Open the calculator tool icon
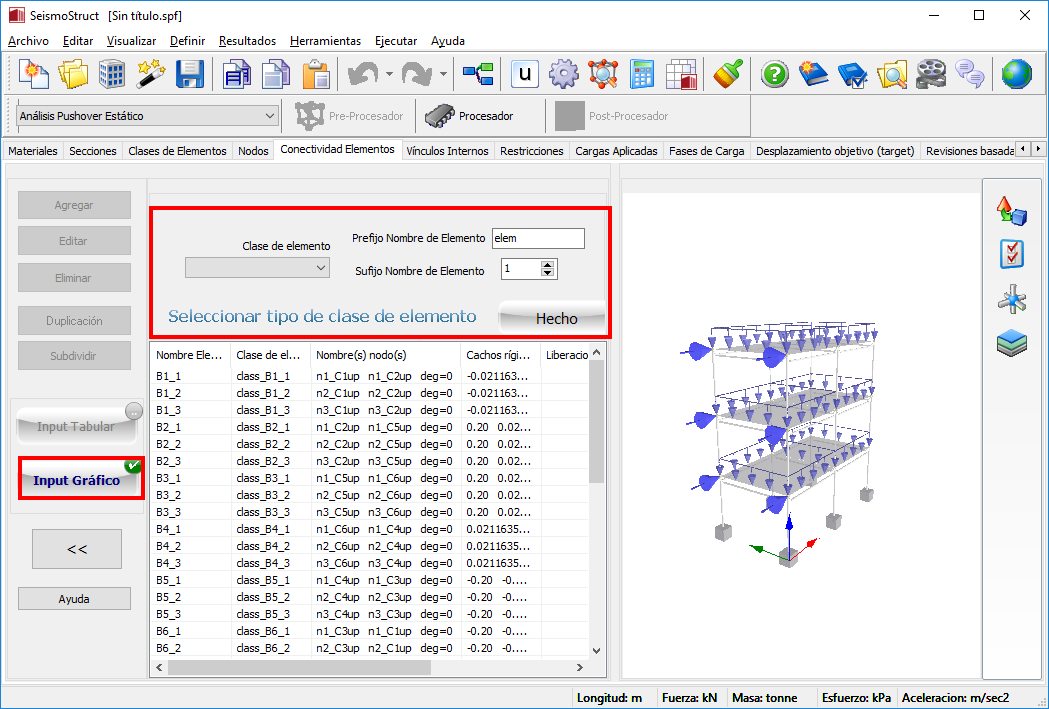This screenshot has height=709, width=1049. [642, 74]
